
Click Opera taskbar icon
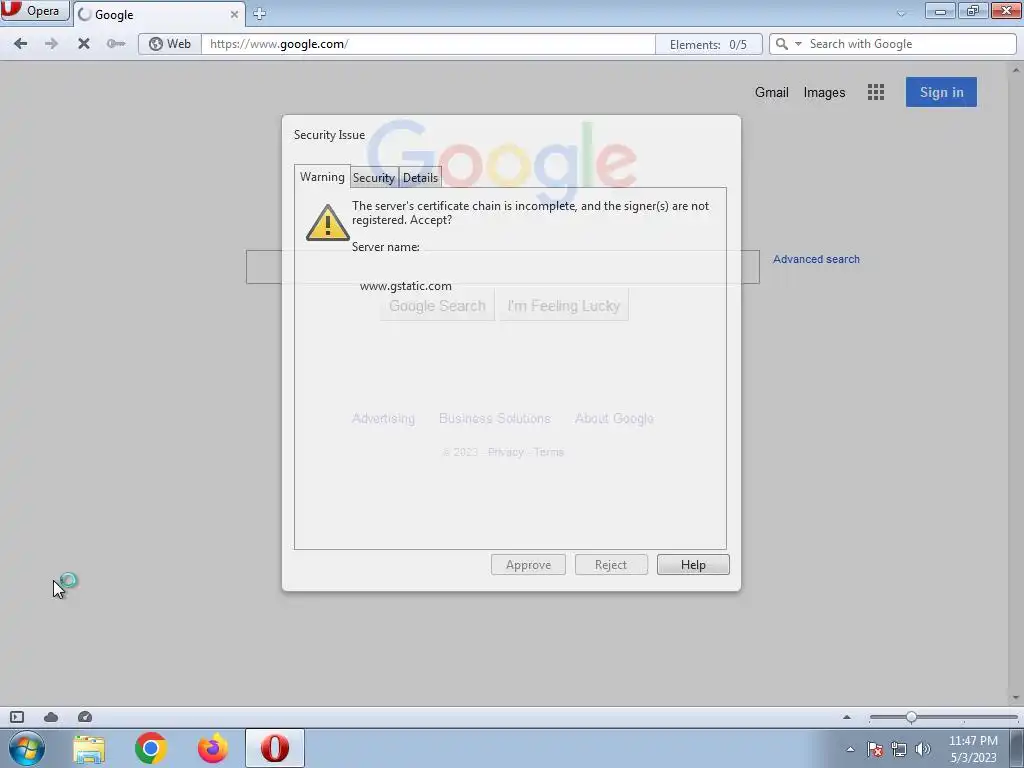pyautogui.click(x=275, y=748)
